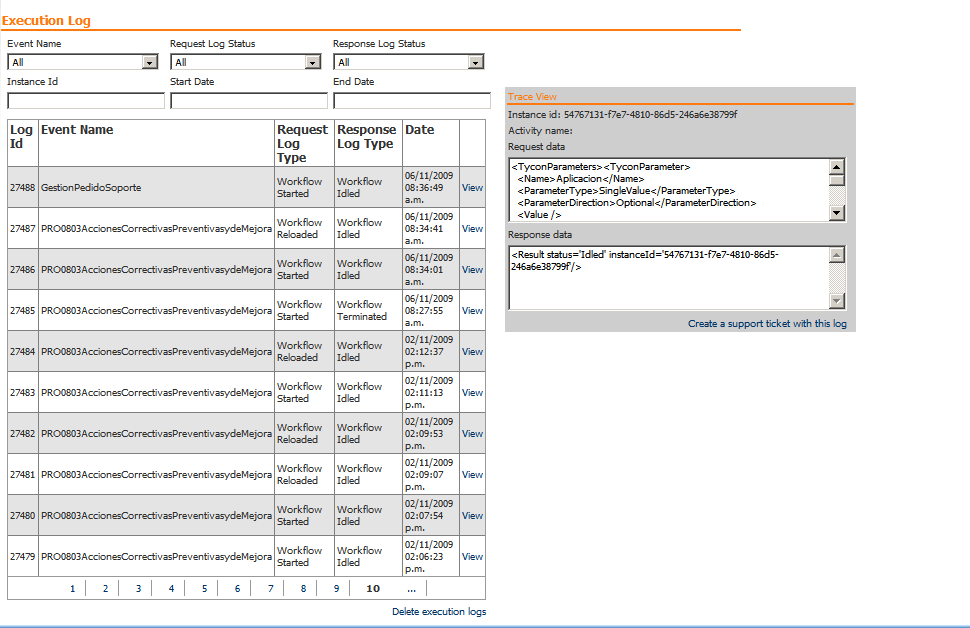Go to page 1 of logs
Image resolution: width=970 pixels, height=628 pixels.
72,589
